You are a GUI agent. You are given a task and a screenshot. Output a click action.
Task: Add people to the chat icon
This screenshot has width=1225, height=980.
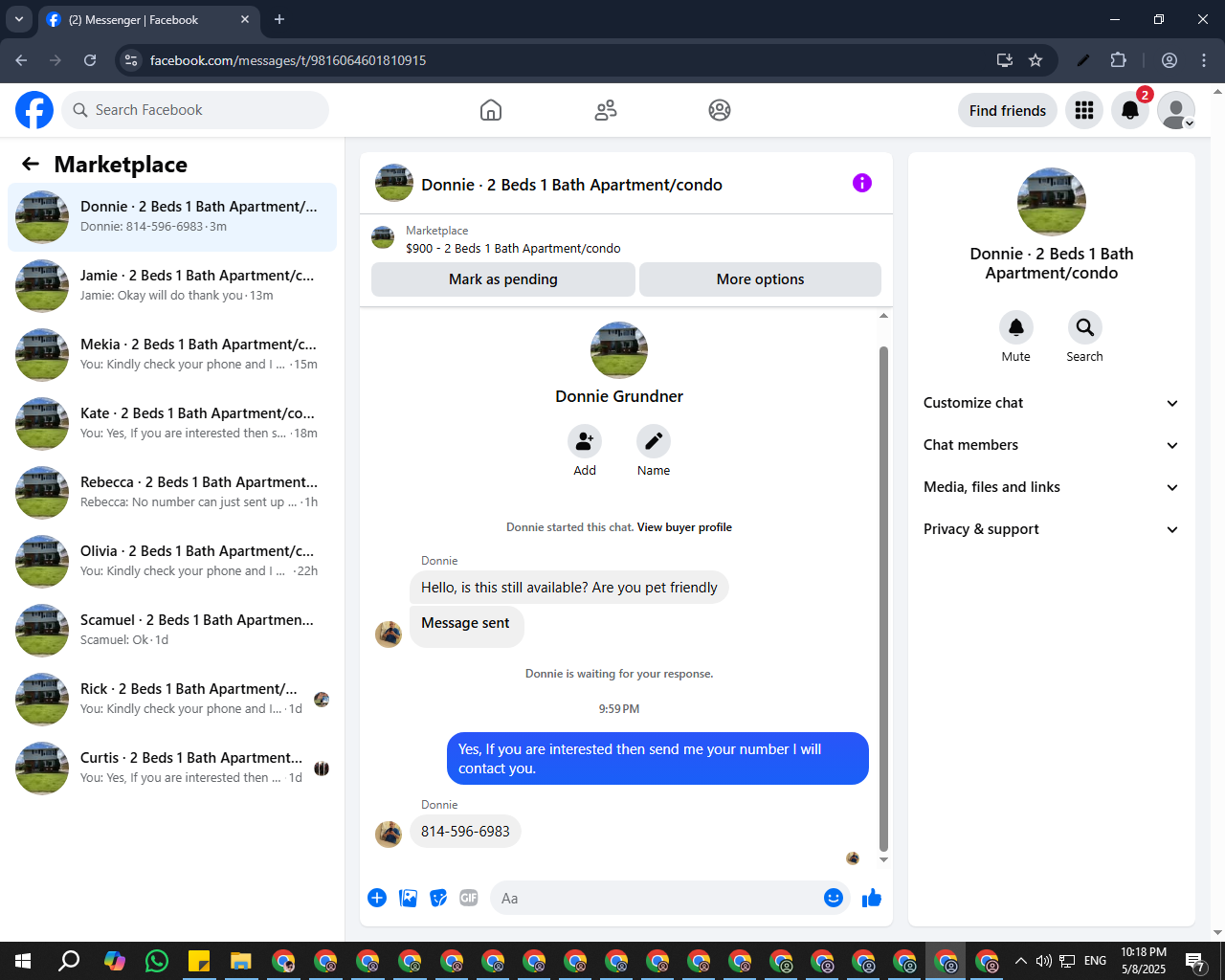coord(585,441)
